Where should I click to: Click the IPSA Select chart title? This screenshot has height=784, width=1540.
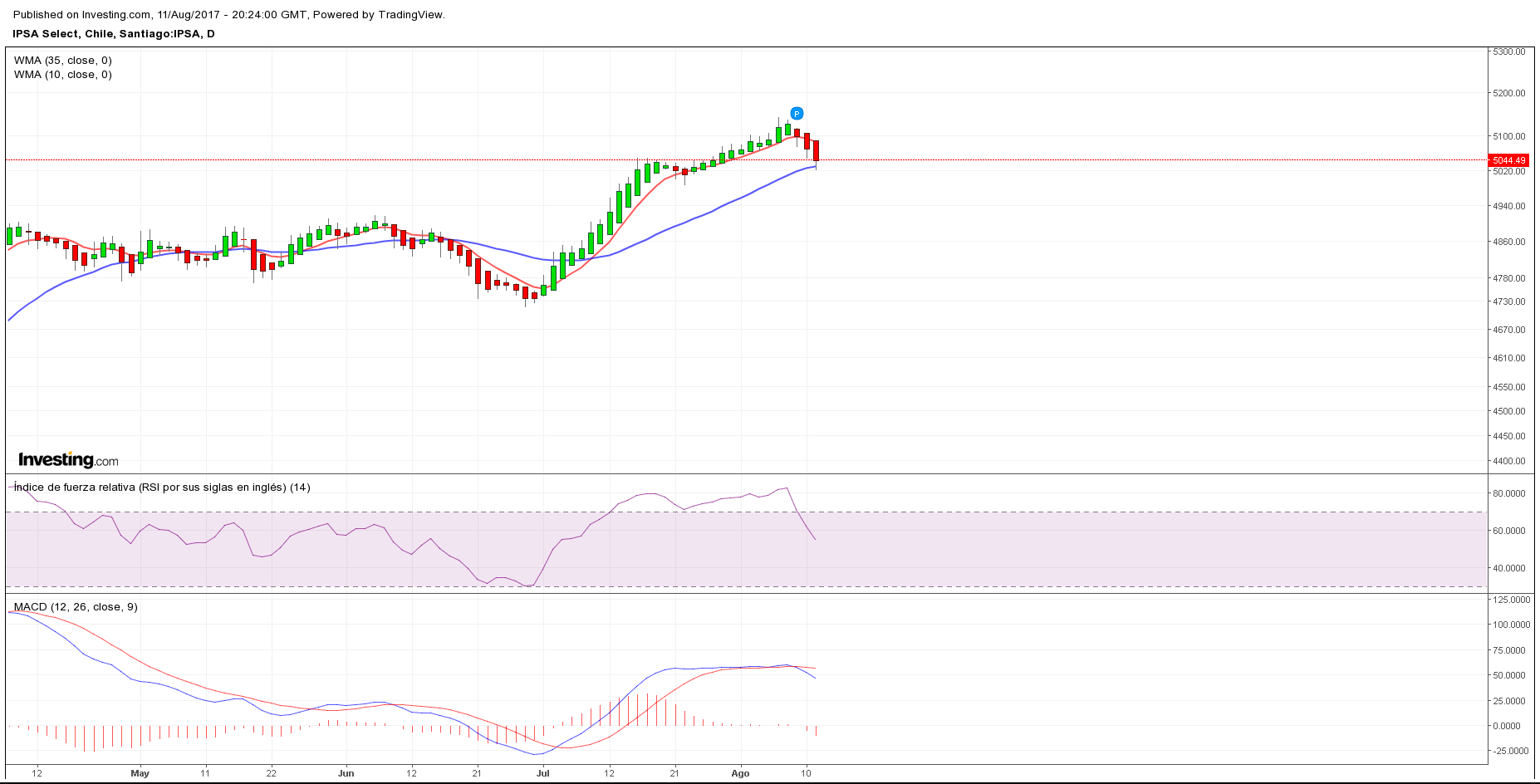(114, 34)
